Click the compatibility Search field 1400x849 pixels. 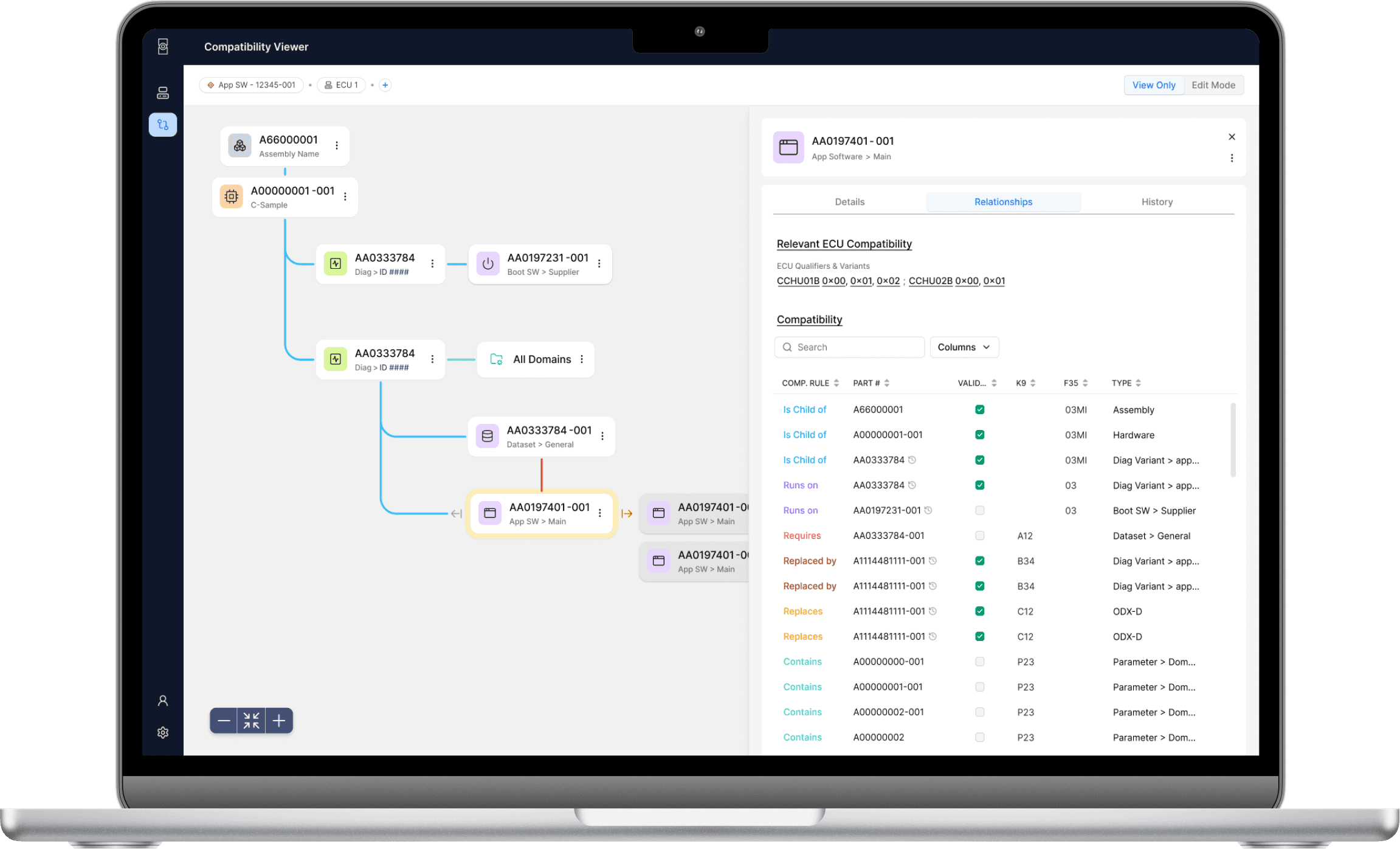[849, 347]
